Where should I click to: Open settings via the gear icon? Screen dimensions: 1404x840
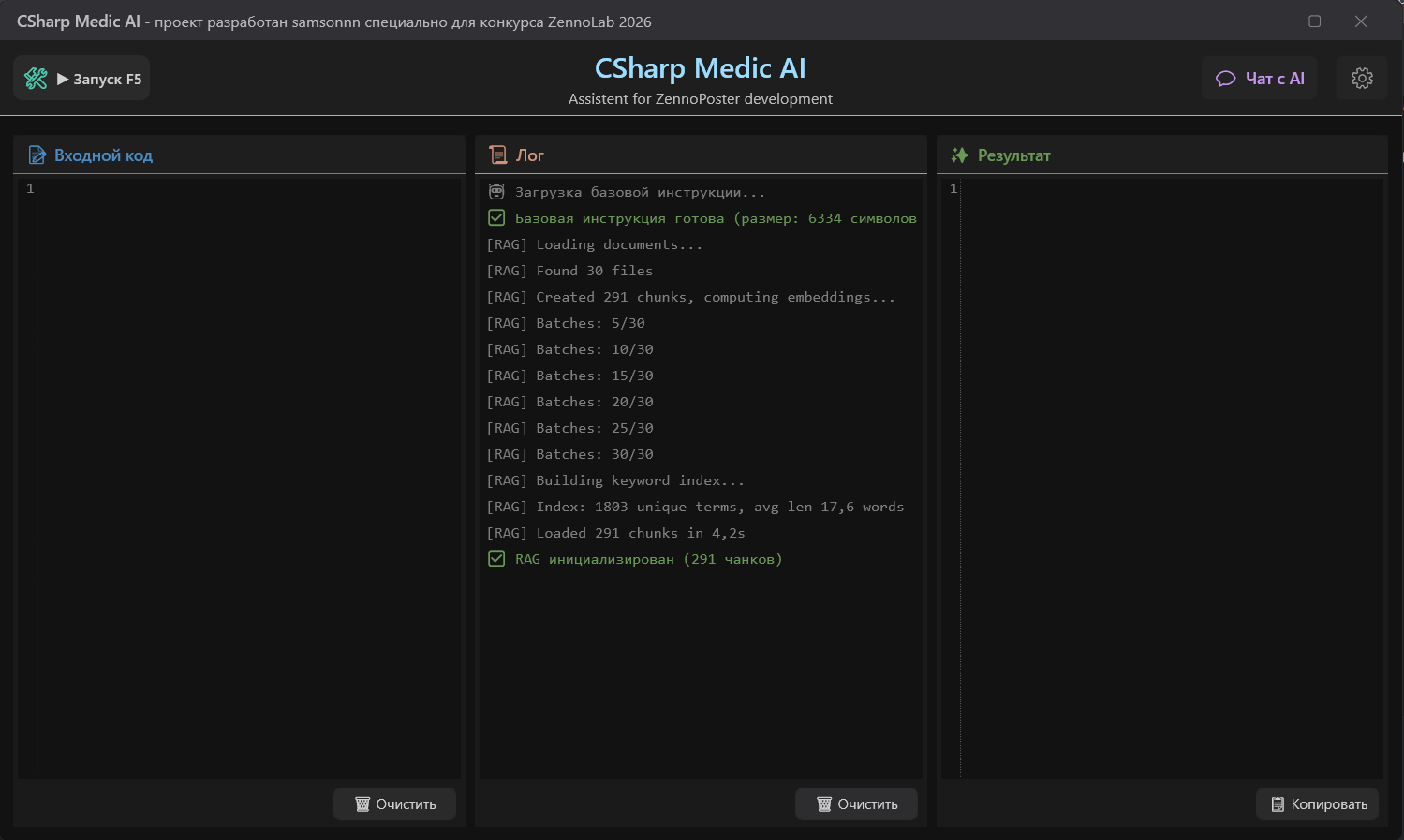pos(1362,79)
